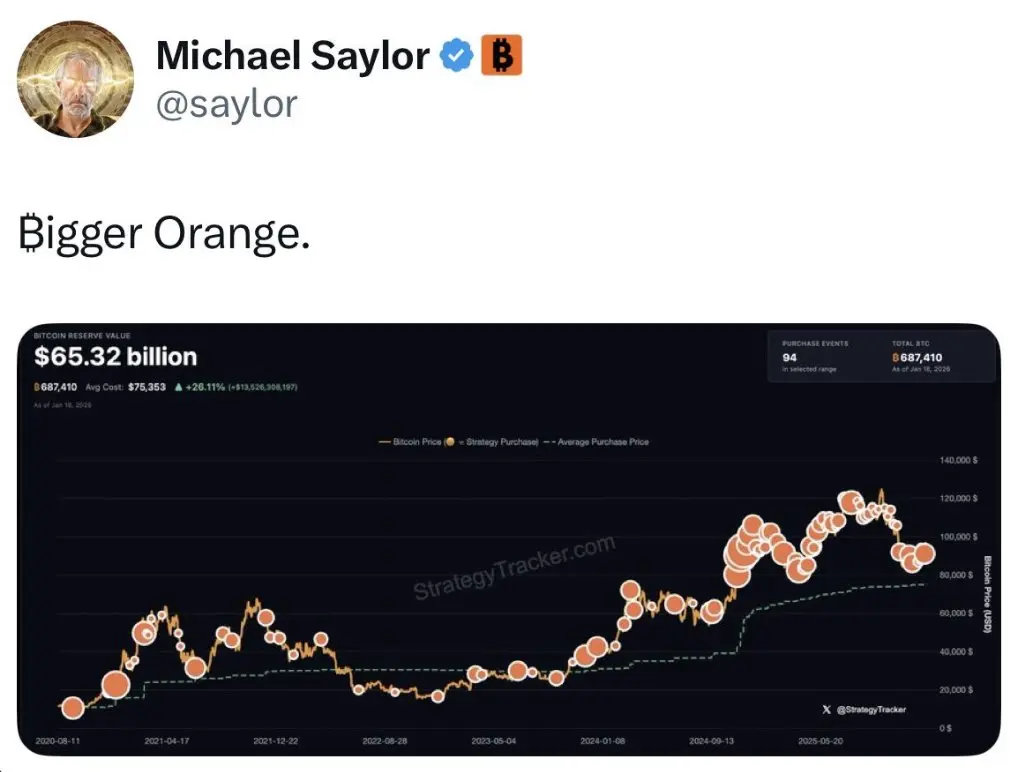Screen dimensions: 1016x772
Task: Click the orange Bitcoin badge icon
Action: pyautogui.click(x=501, y=56)
